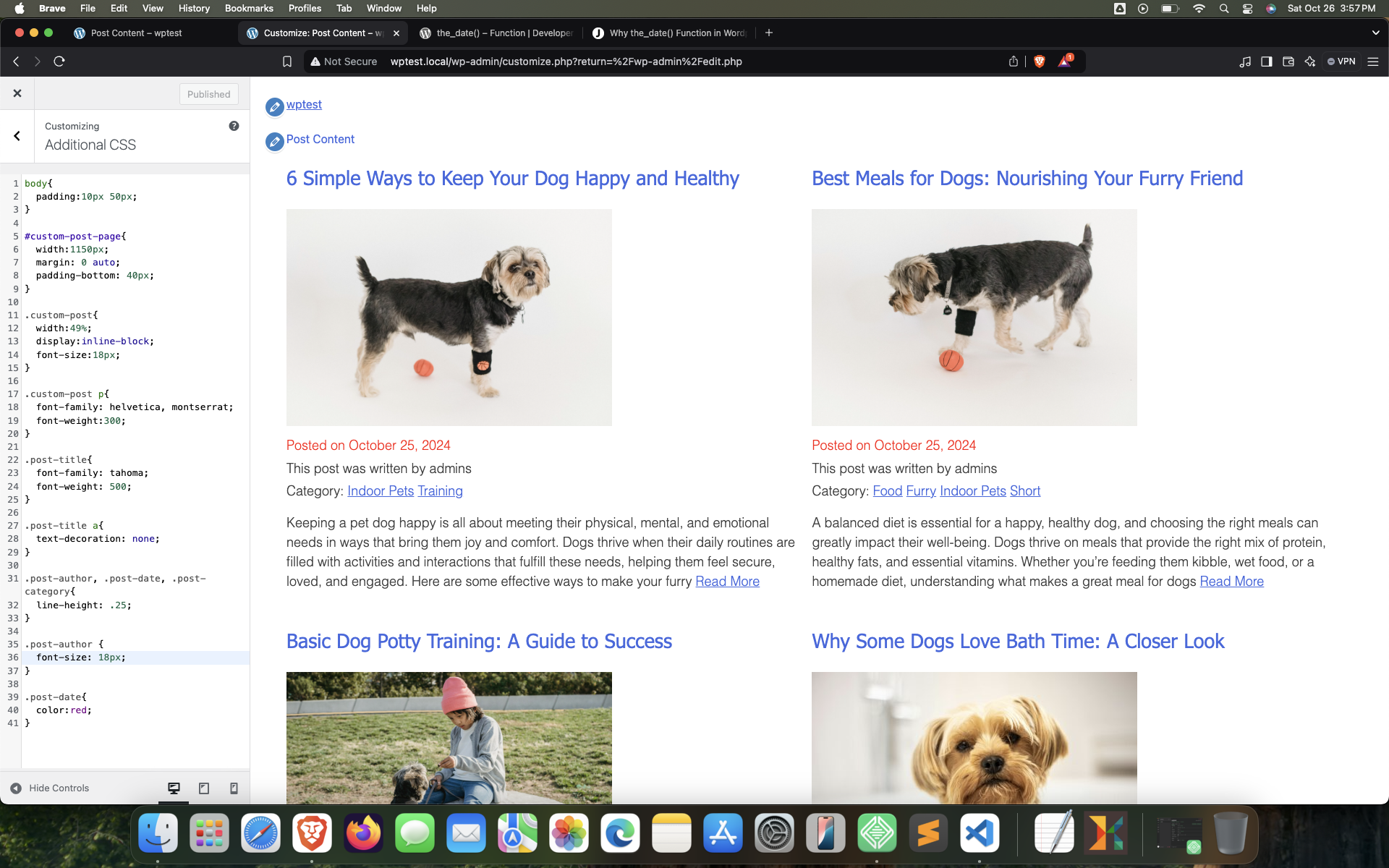Viewport: 1389px width, 868px height.
Task: Open System Settings from the Dock
Action: 774,833
